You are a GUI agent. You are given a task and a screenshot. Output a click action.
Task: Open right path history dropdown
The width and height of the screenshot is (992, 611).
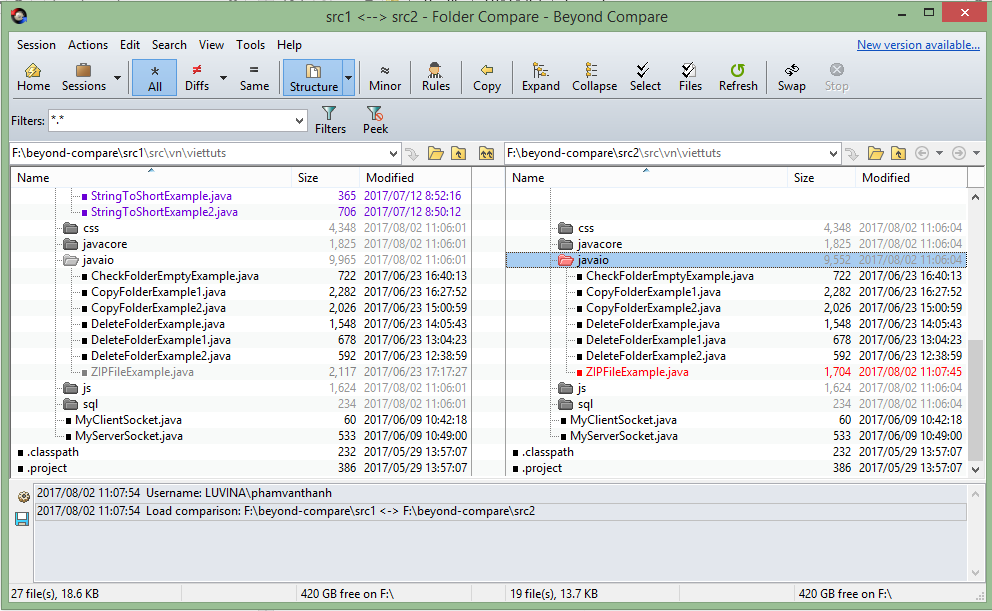pyautogui.click(x=833, y=153)
